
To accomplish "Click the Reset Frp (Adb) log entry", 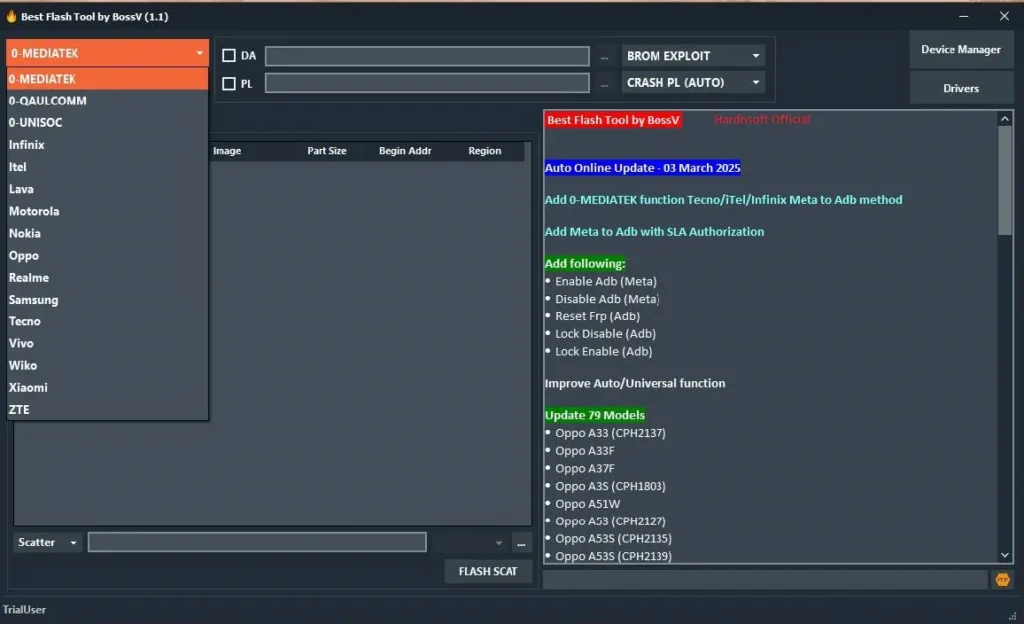I will pos(597,316).
